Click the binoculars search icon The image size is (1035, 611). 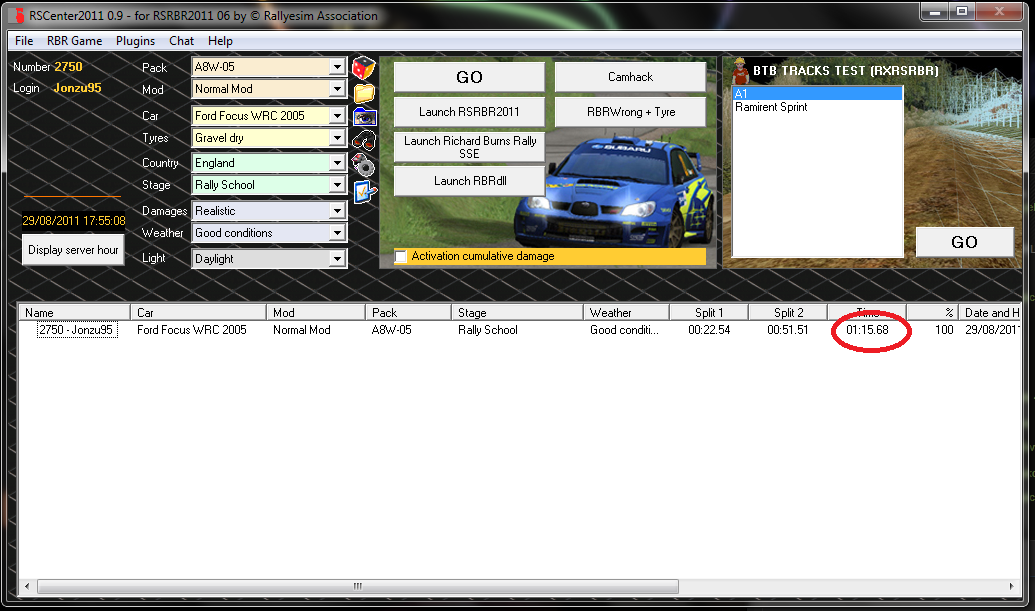click(x=364, y=141)
